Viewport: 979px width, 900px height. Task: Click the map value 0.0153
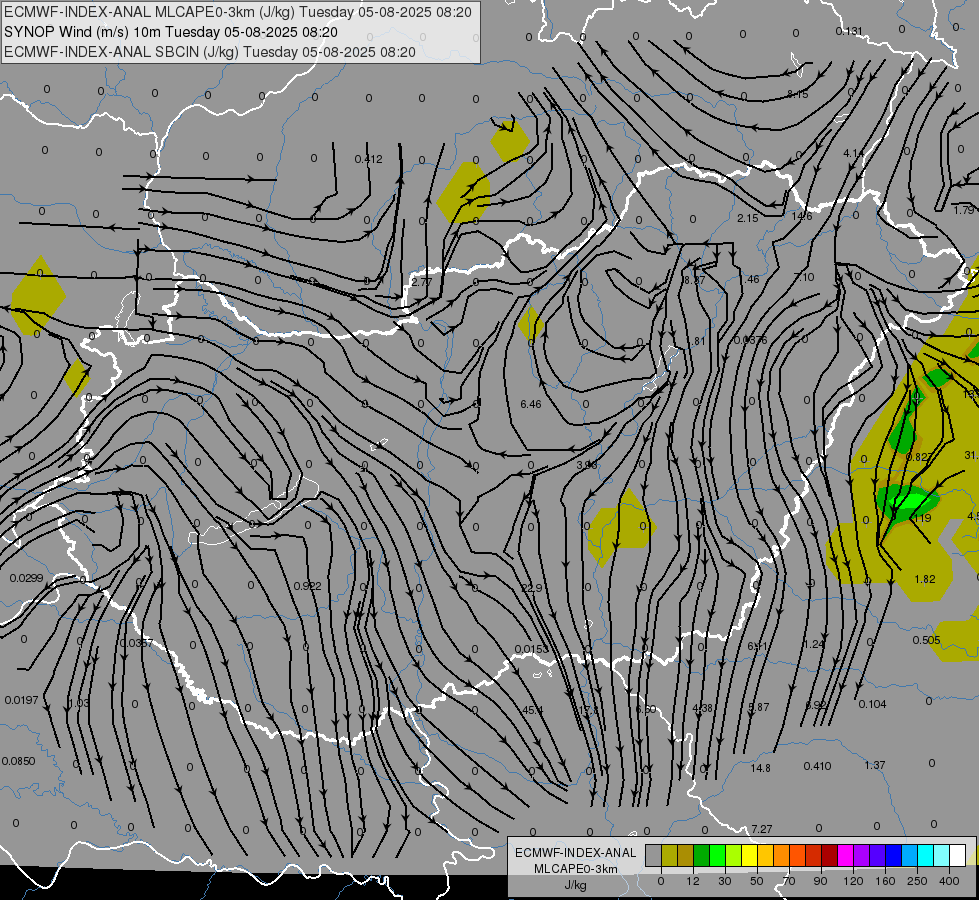[x=532, y=649]
